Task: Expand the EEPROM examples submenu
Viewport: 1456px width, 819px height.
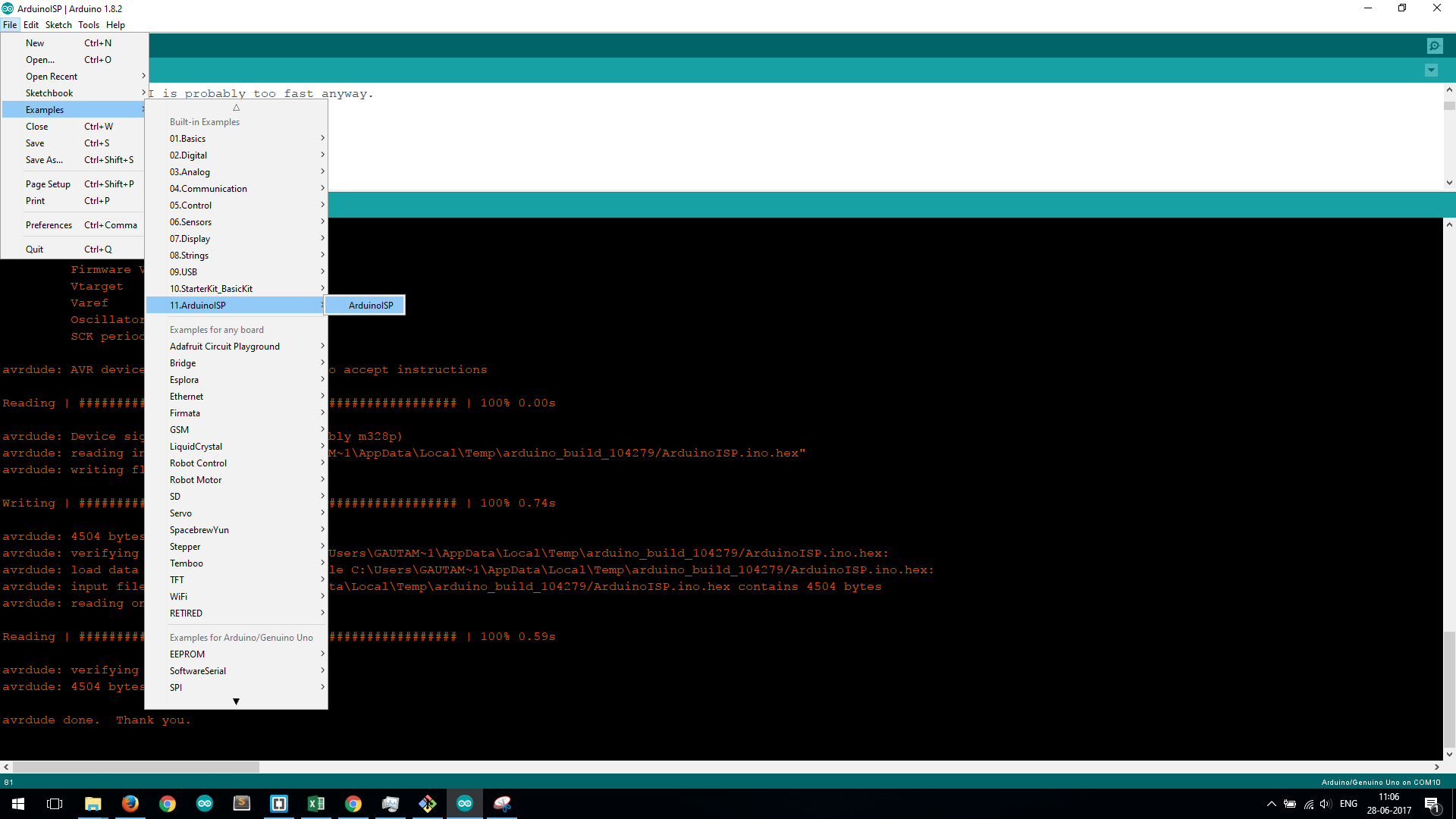Action: click(x=237, y=654)
